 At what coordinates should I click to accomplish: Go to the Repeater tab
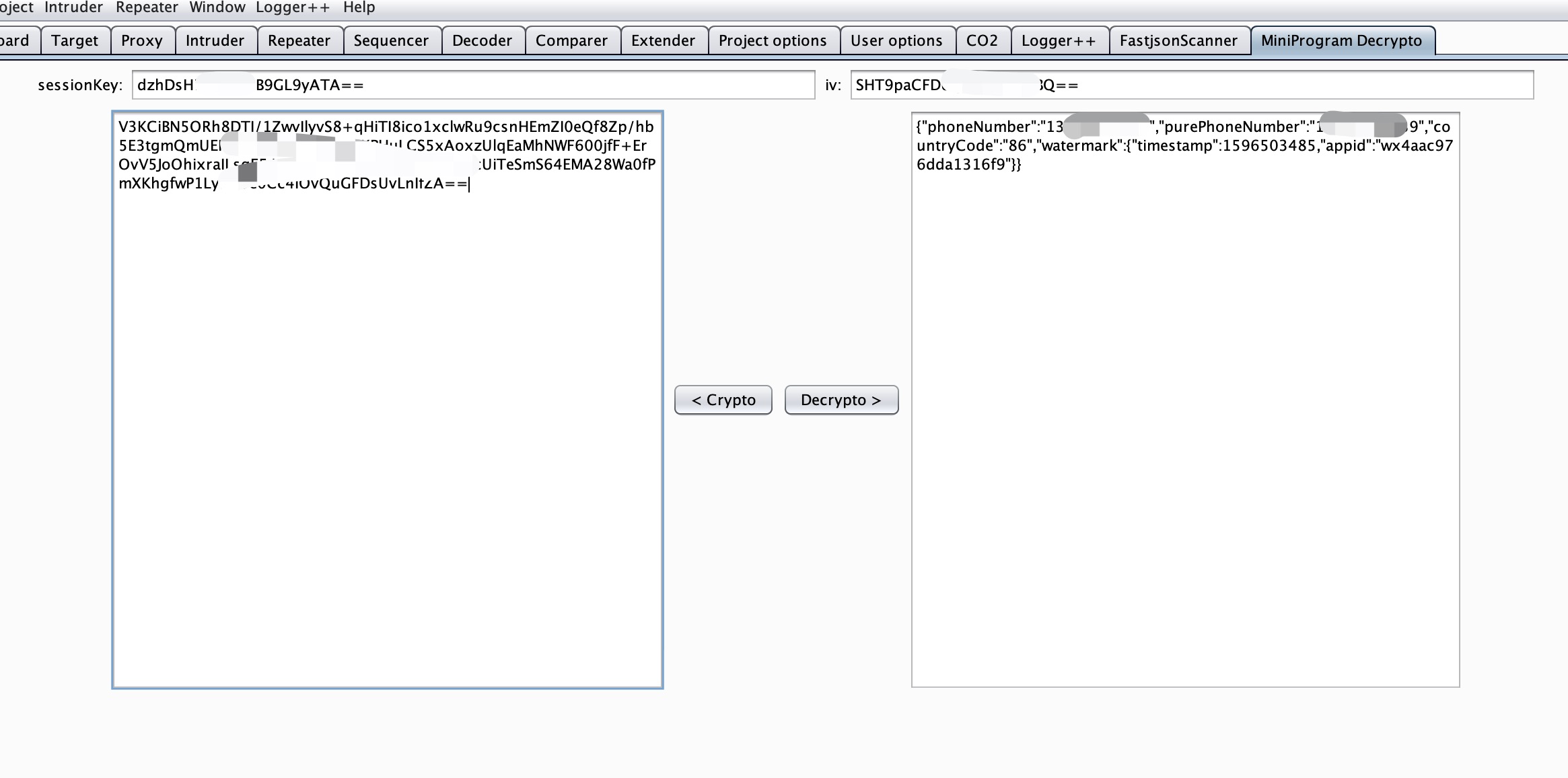pos(299,40)
